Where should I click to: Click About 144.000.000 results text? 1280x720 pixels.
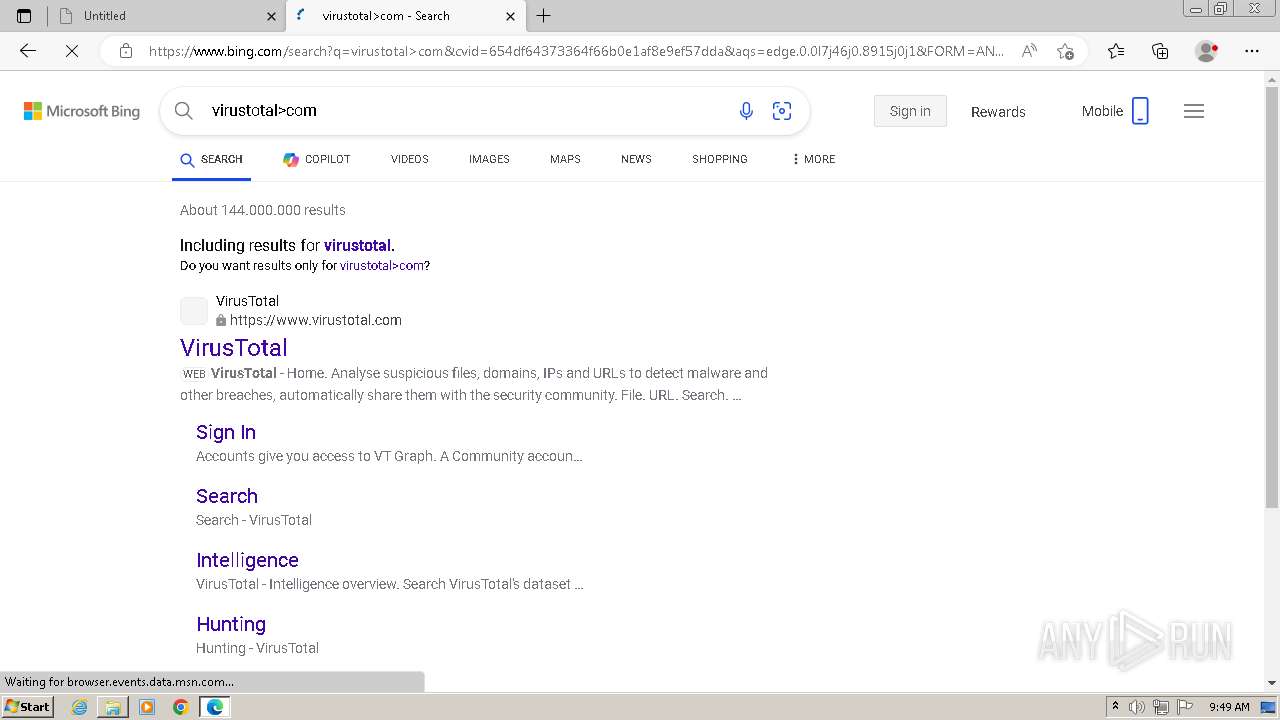263,210
